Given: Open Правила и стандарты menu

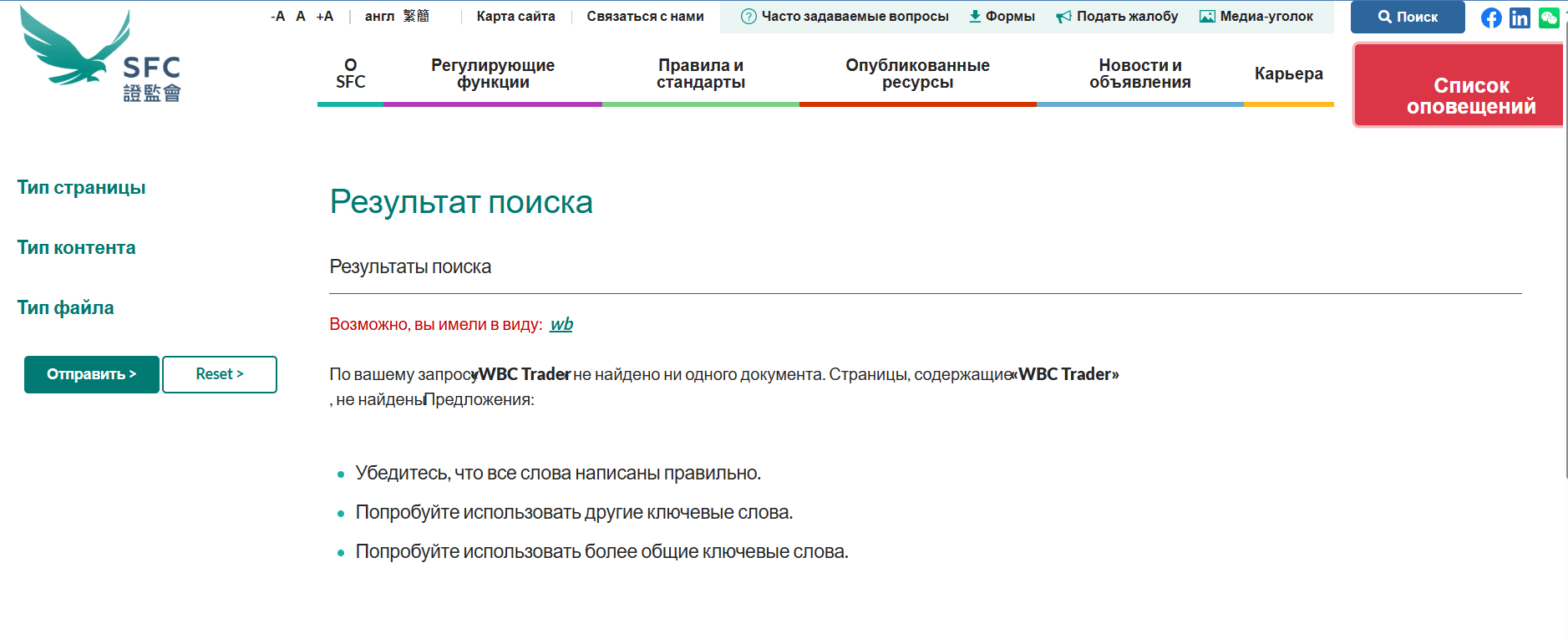Looking at the screenshot, I should point(701,74).
